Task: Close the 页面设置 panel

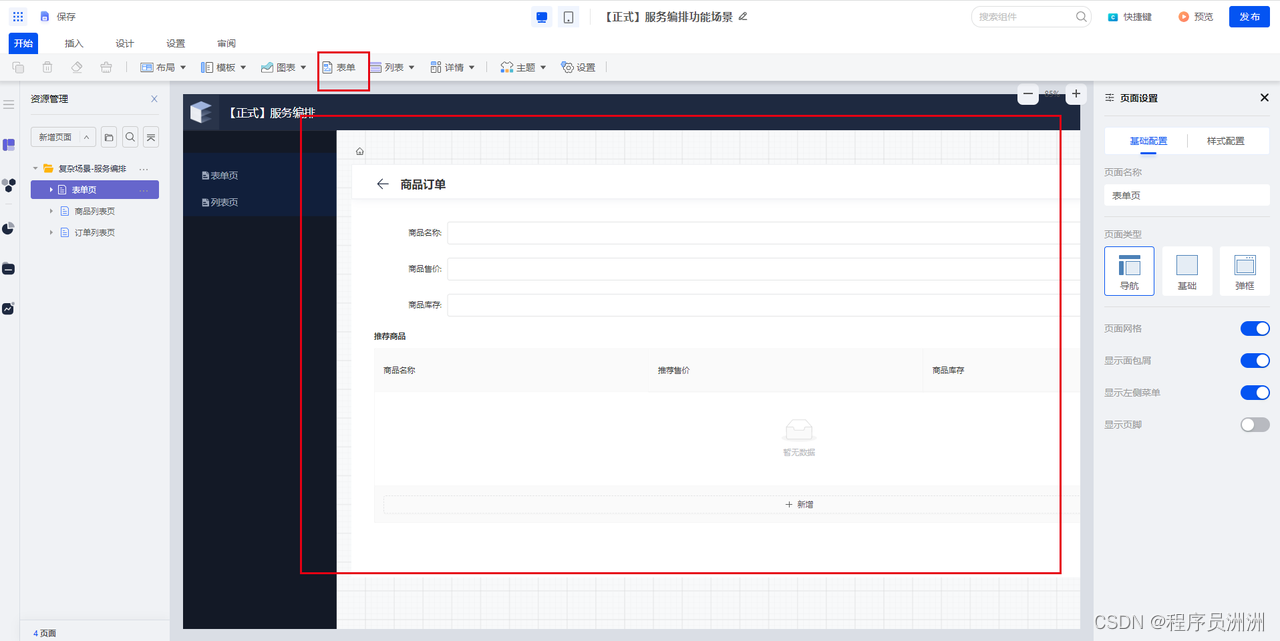Action: pos(1264,98)
